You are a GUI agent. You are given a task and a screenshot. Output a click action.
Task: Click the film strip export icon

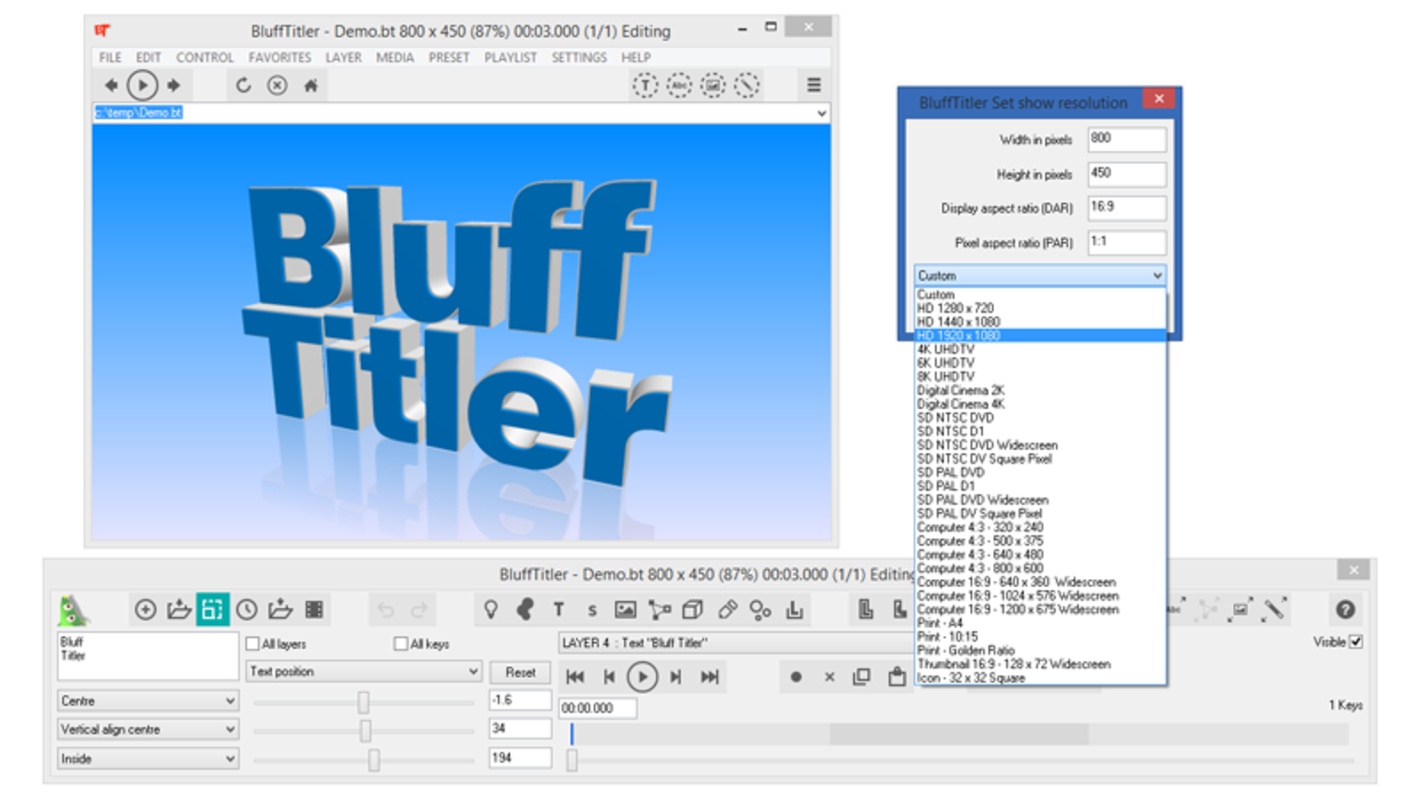coord(314,609)
